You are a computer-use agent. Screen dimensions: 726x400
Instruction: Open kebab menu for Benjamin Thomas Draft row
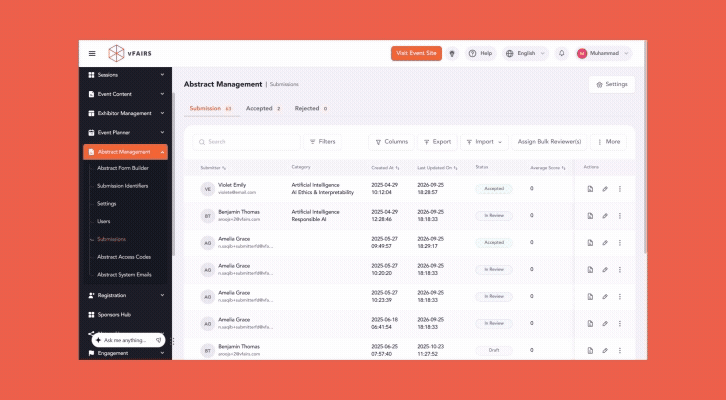pos(620,350)
